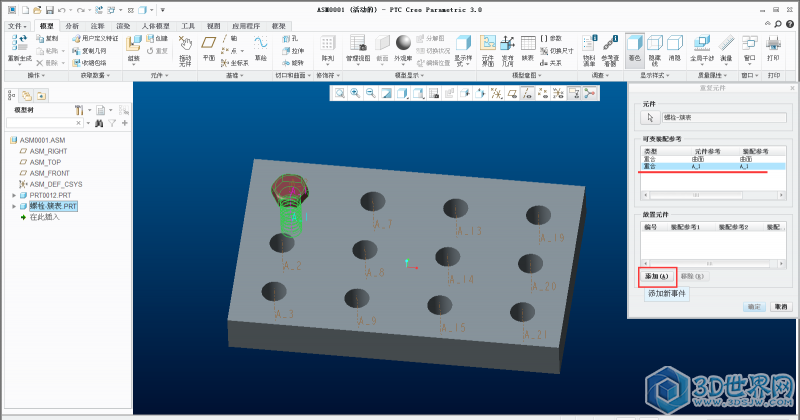Open the 文件 (File) menu
800x420 pixels.
pos(17,26)
